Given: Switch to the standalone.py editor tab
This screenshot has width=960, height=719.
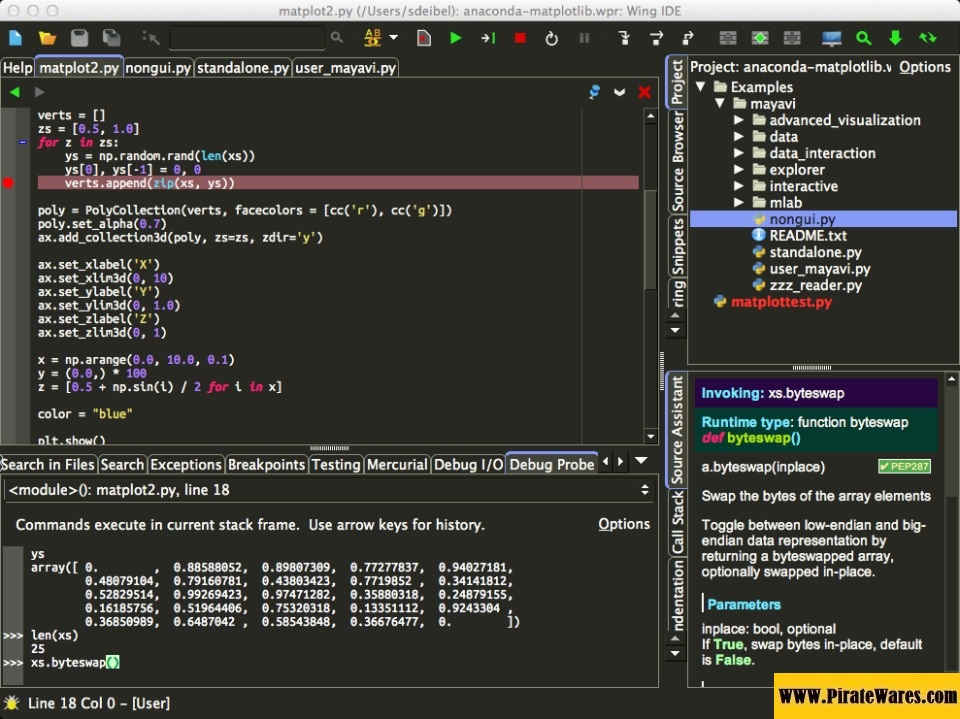Looking at the screenshot, I should tap(243, 68).
